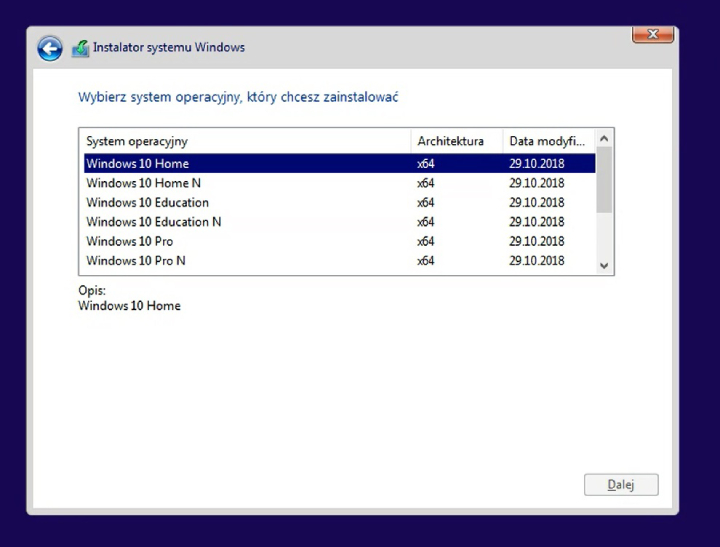Select Windows 10 Pro row
Screen dimensions: 720x547
(339, 241)
